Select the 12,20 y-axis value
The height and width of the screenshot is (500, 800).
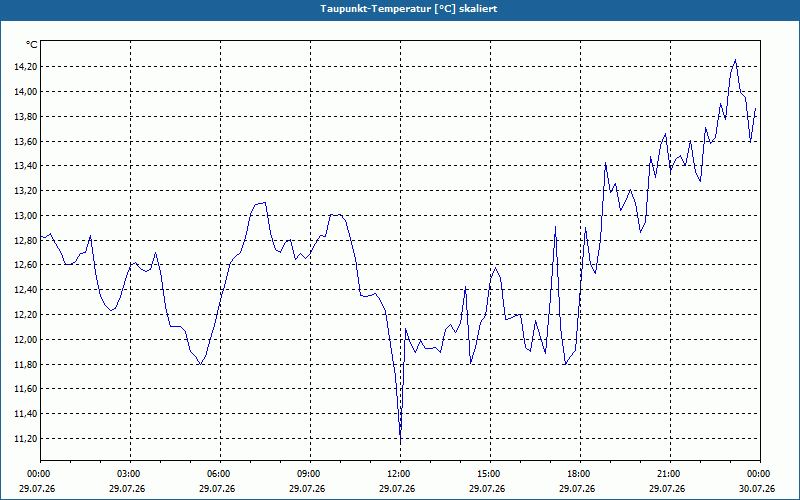pyautogui.click(x=26, y=315)
